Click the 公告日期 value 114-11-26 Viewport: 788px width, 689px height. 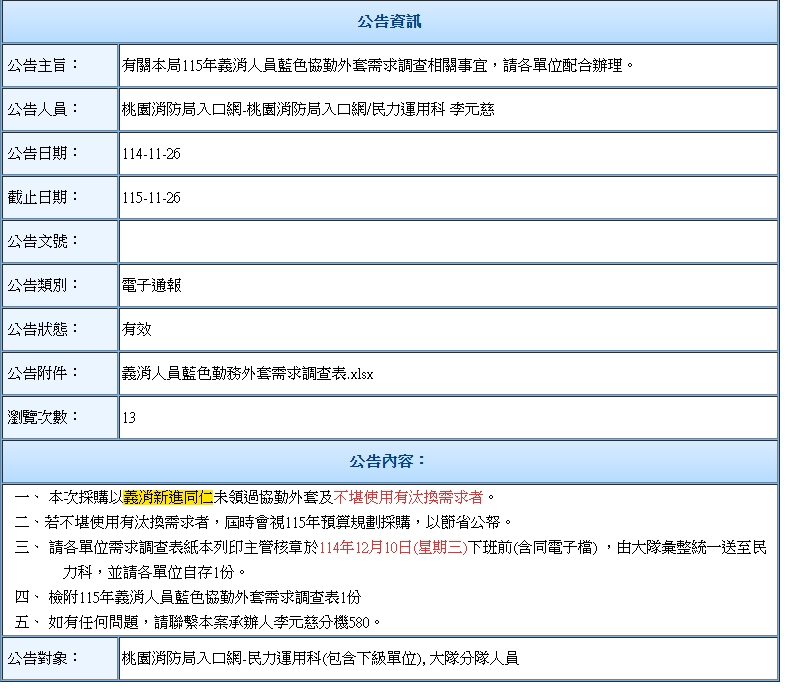[151, 154]
